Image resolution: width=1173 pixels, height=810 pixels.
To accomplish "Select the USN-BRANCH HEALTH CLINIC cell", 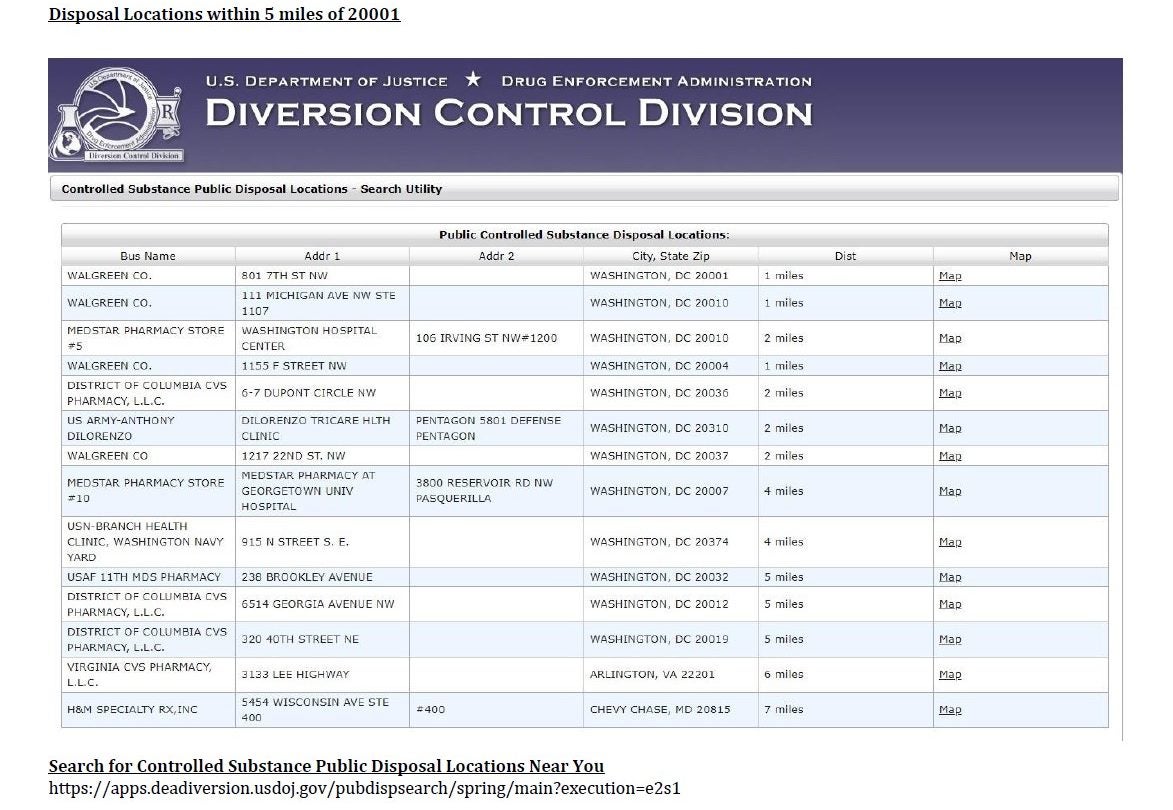I will coord(148,541).
